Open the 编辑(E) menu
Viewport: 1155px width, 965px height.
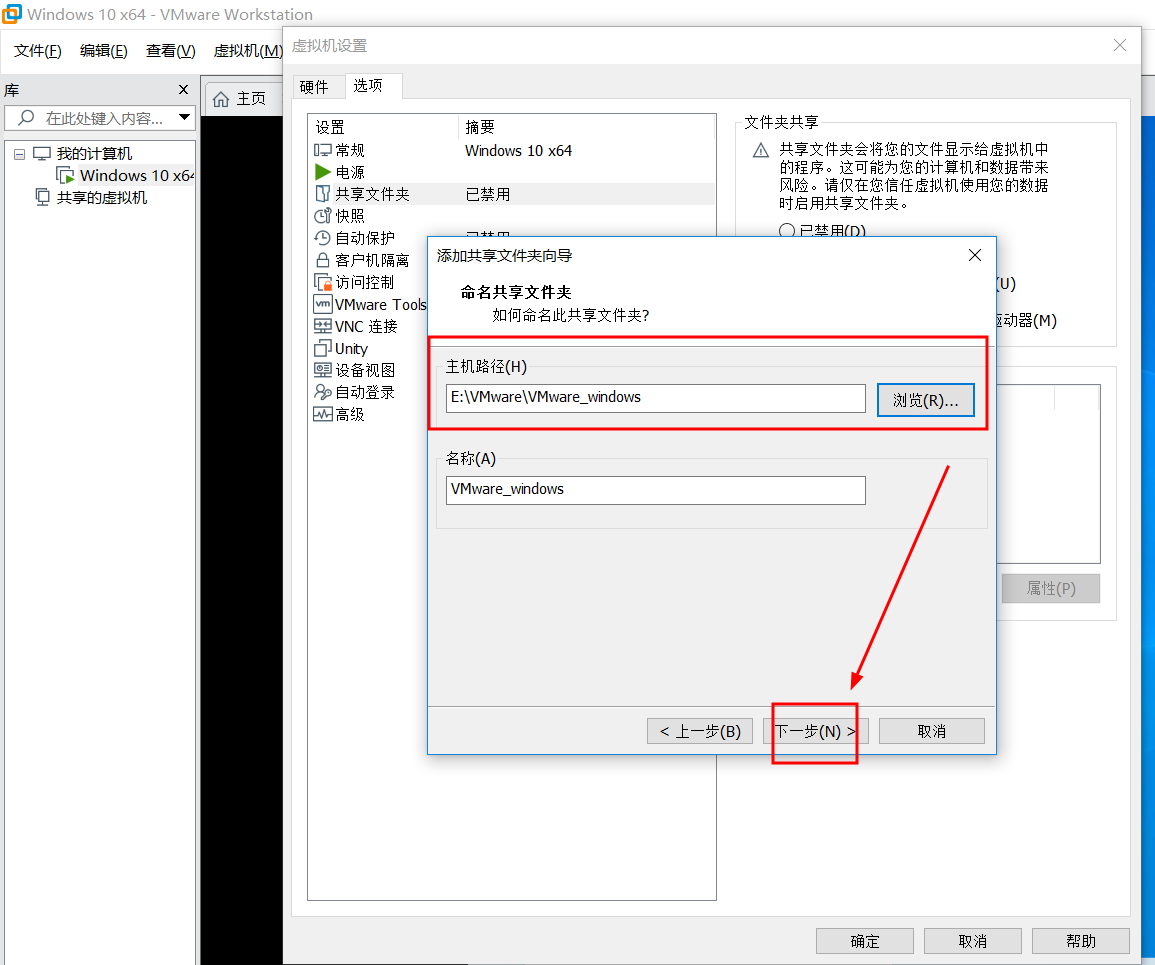point(103,51)
